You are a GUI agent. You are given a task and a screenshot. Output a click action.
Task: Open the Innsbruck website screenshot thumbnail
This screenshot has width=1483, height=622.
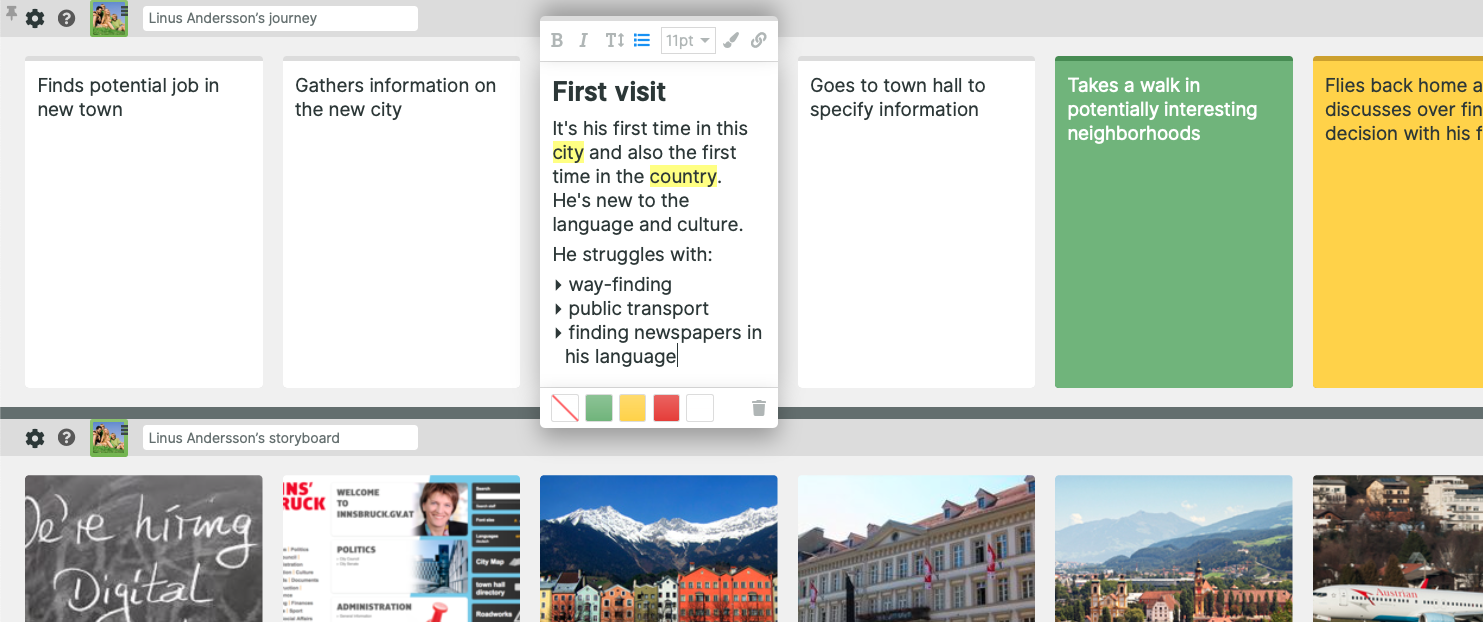point(401,548)
